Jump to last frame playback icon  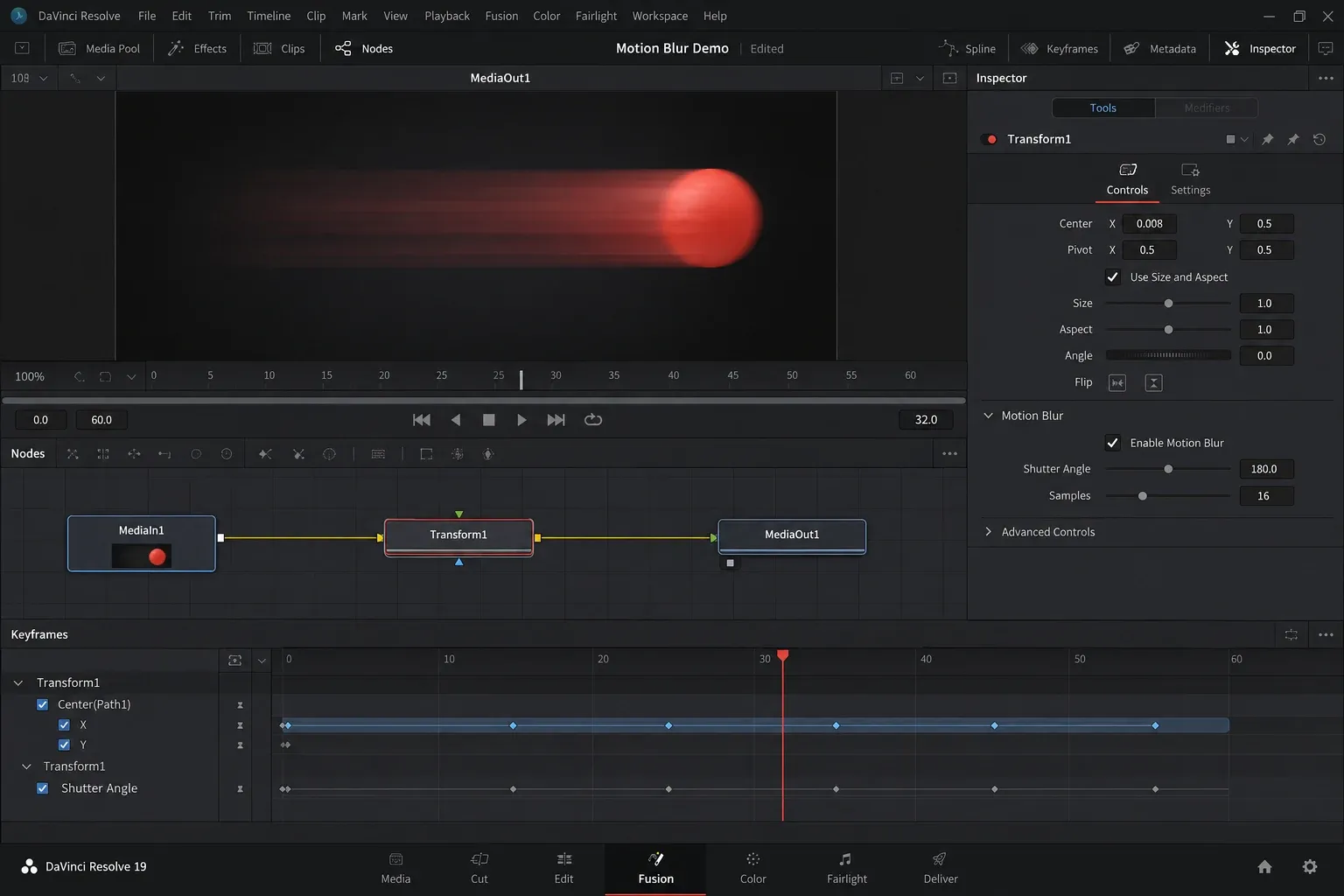(556, 420)
